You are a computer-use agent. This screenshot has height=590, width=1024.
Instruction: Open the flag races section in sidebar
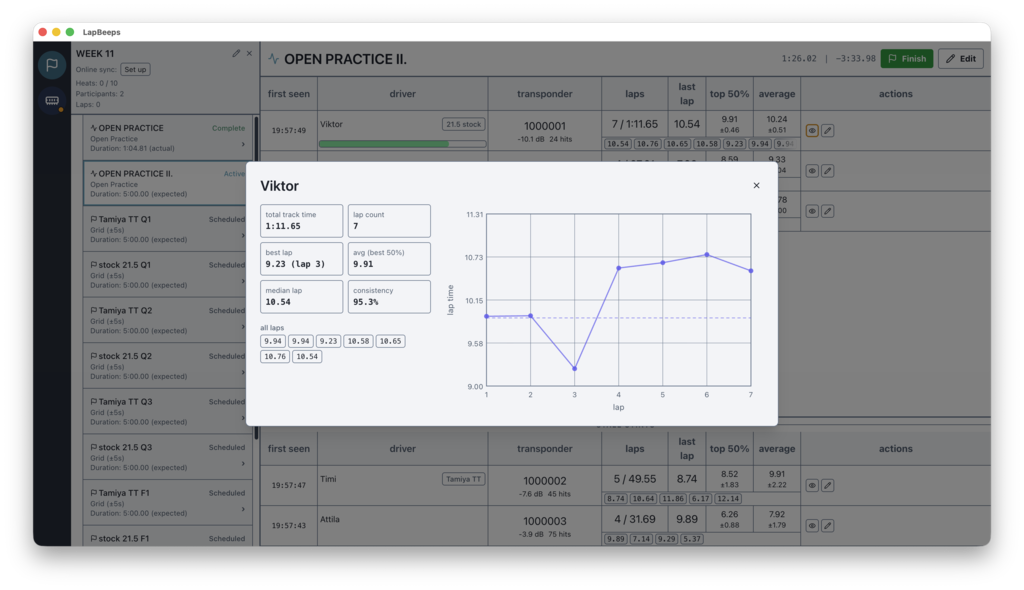click(x=52, y=65)
